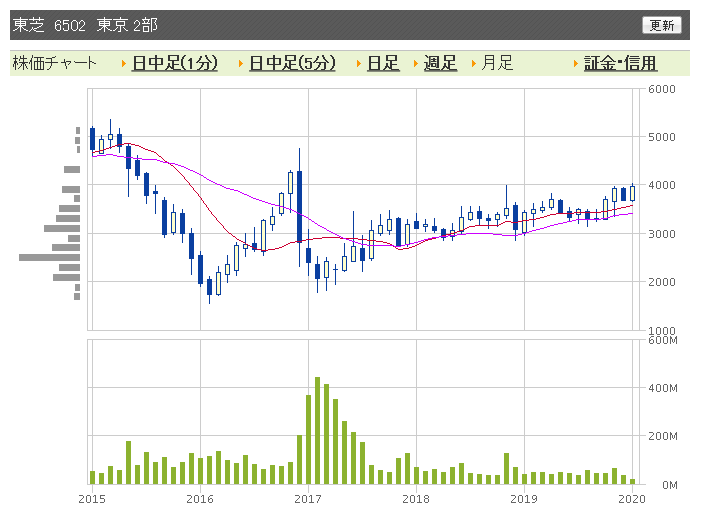The width and height of the screenshot is (701, 521).
Task: Click the longest gray price-distribution bar
Action: (50, 257)
